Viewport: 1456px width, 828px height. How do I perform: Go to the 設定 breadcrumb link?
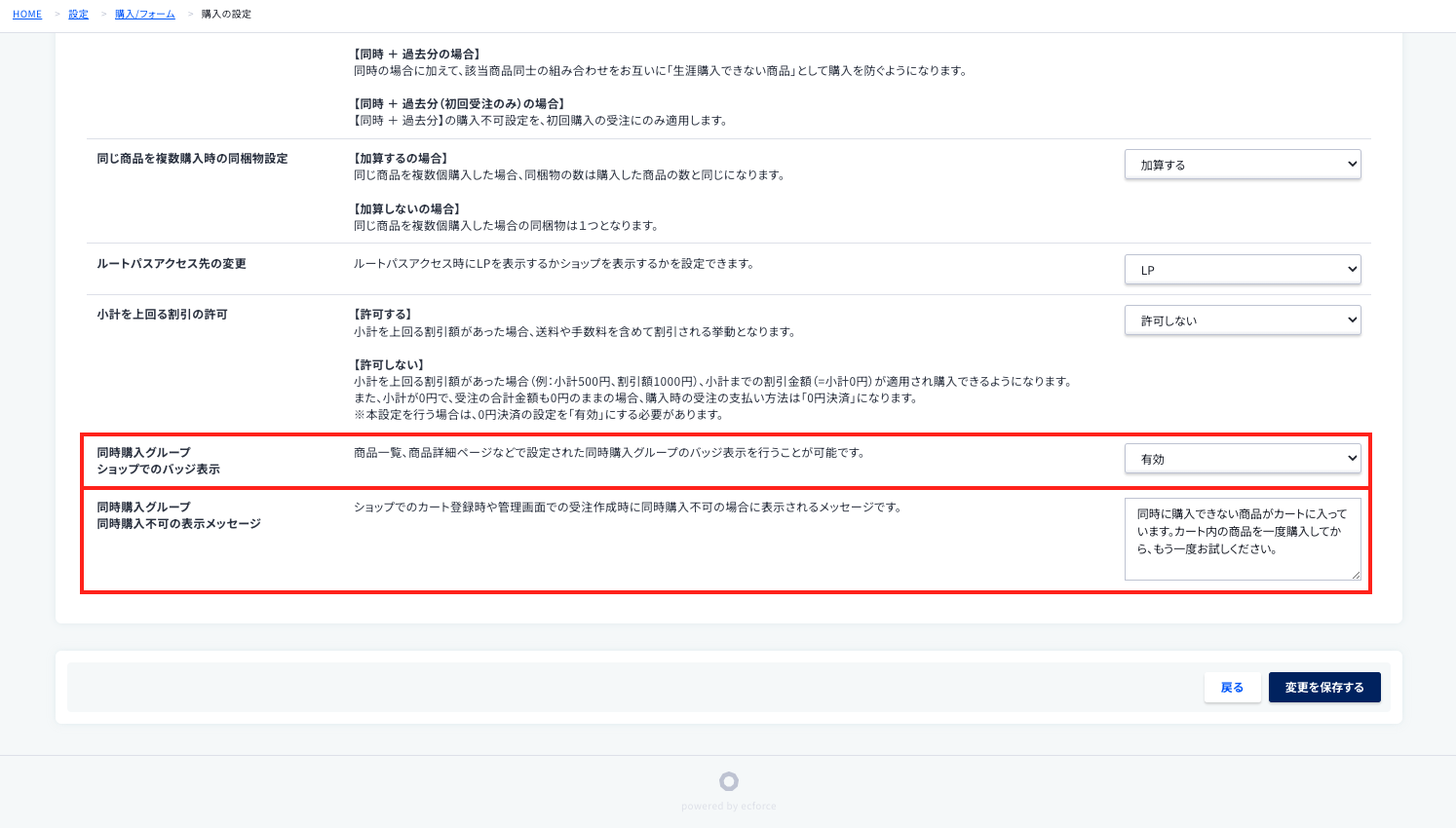(x=78, y=14)
